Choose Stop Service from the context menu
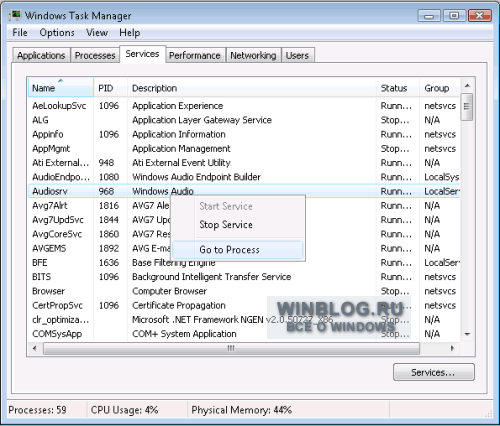This screenshot has height=426, width=500. (x=238, y=225)
